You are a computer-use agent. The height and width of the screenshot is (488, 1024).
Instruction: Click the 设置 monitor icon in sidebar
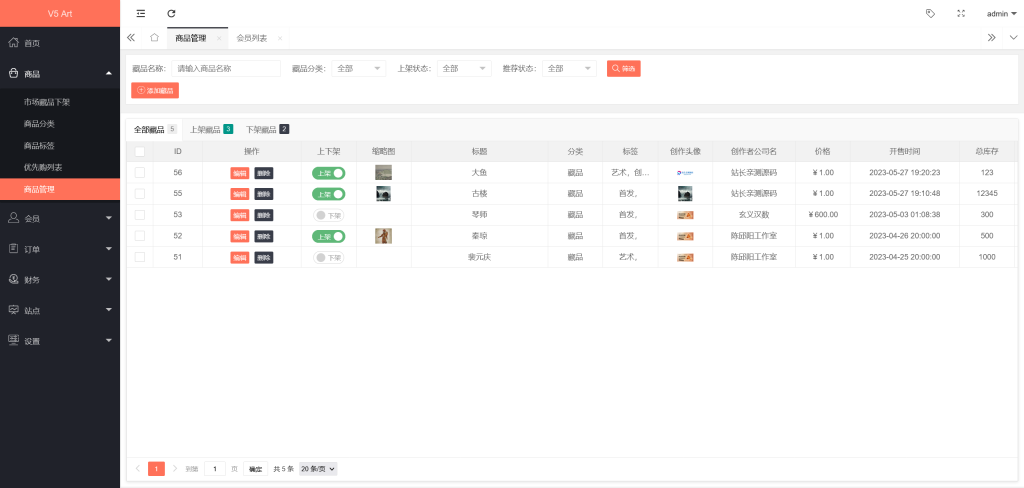pyautogui.click(x=13, y=340)
